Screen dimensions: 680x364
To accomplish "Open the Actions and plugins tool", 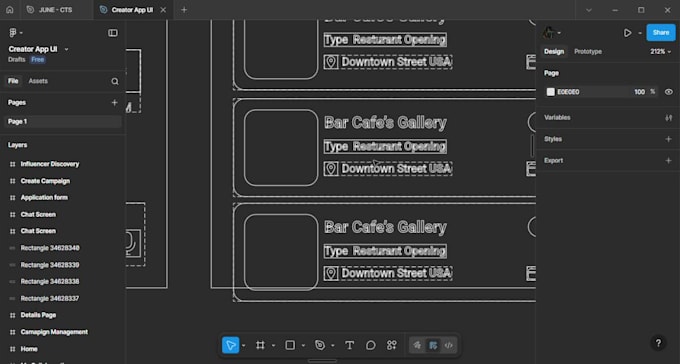I will point(392,345).
